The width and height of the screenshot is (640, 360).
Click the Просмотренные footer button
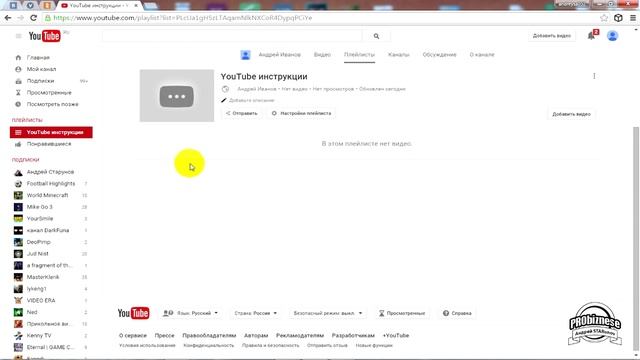402,313
